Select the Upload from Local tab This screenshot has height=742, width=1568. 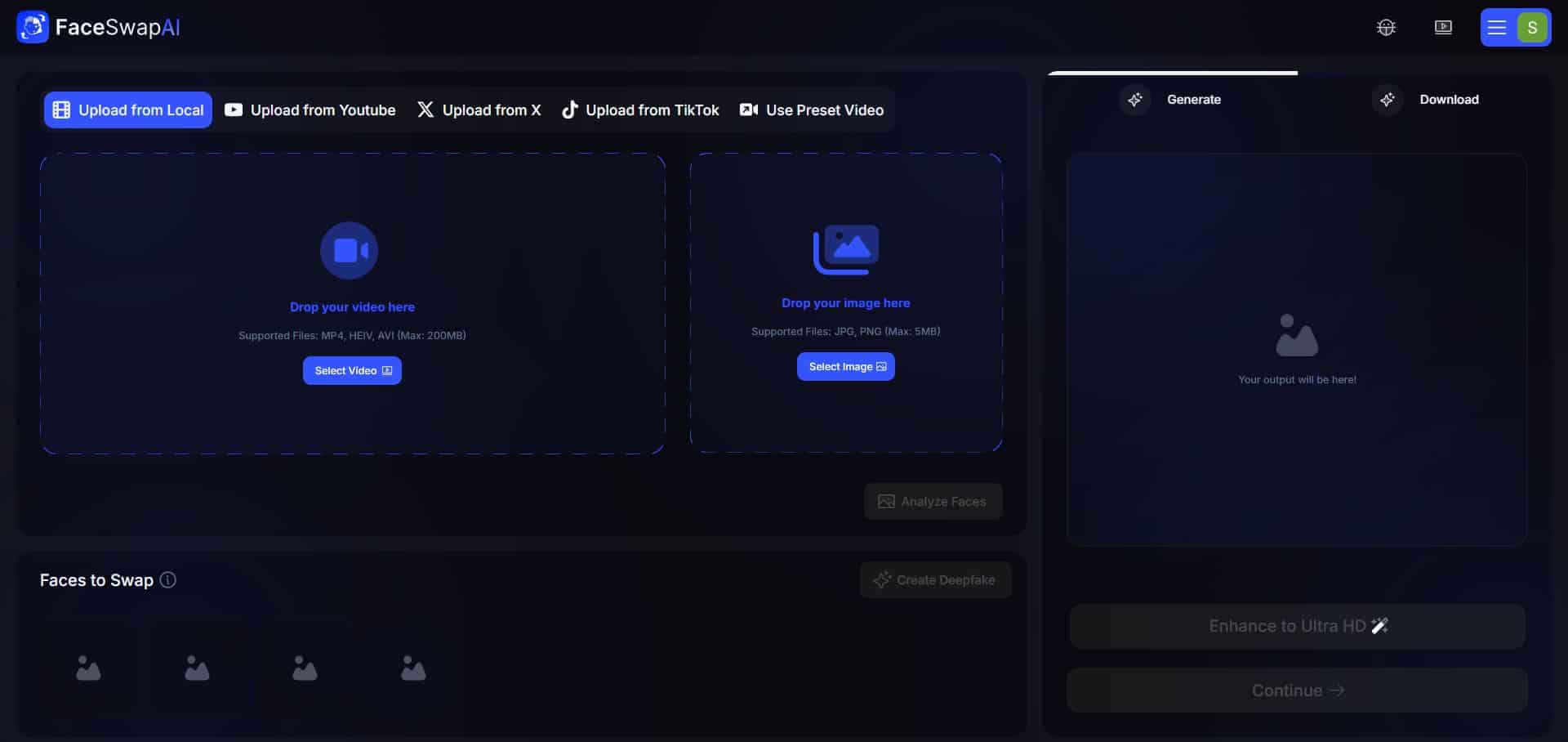click(128, 110)
